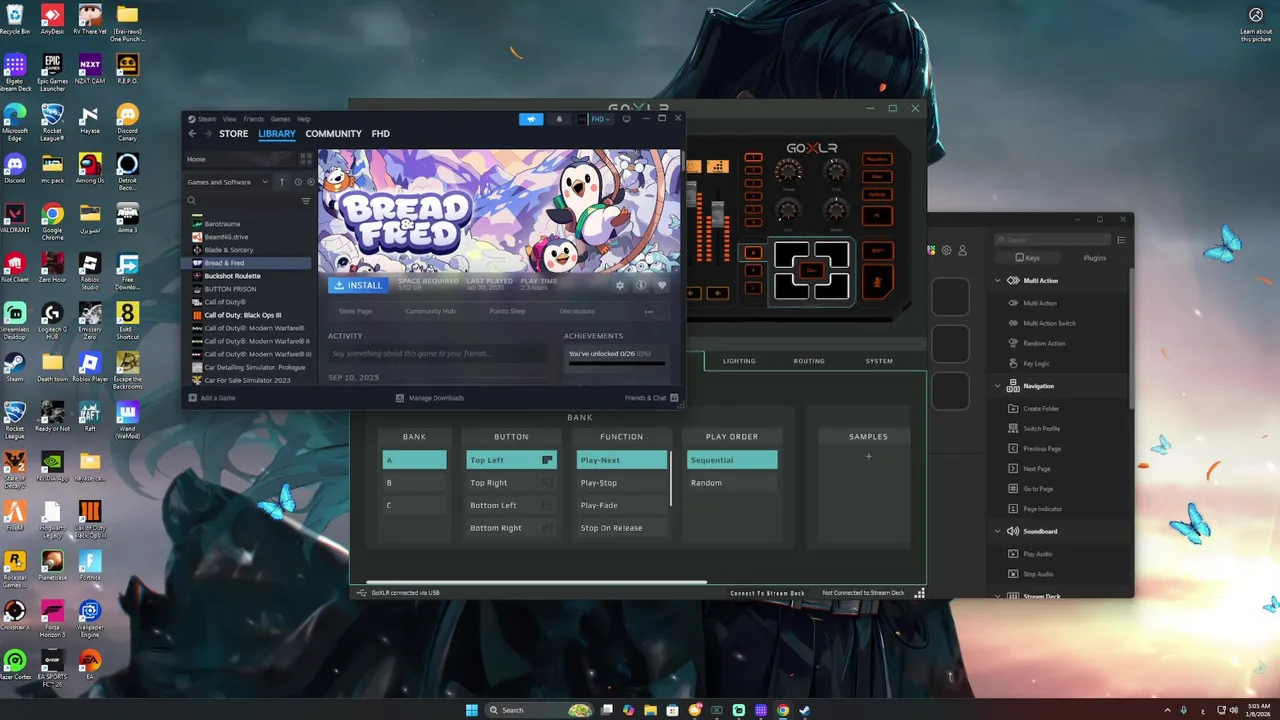Screen dimensions: 1280x720
Task: Collapse the Multi Action category
Action: [997, 281]
